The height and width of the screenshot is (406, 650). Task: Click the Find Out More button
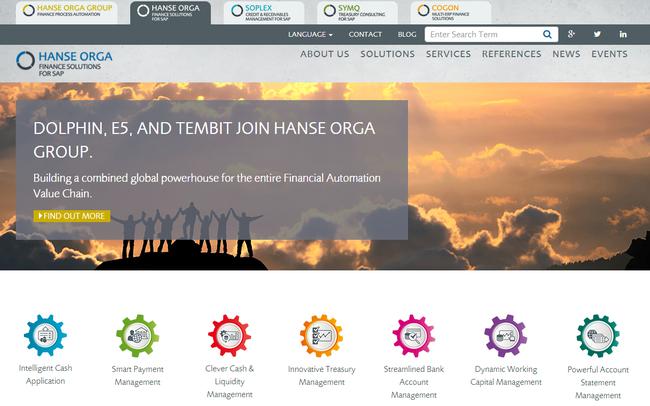[72, 216]
